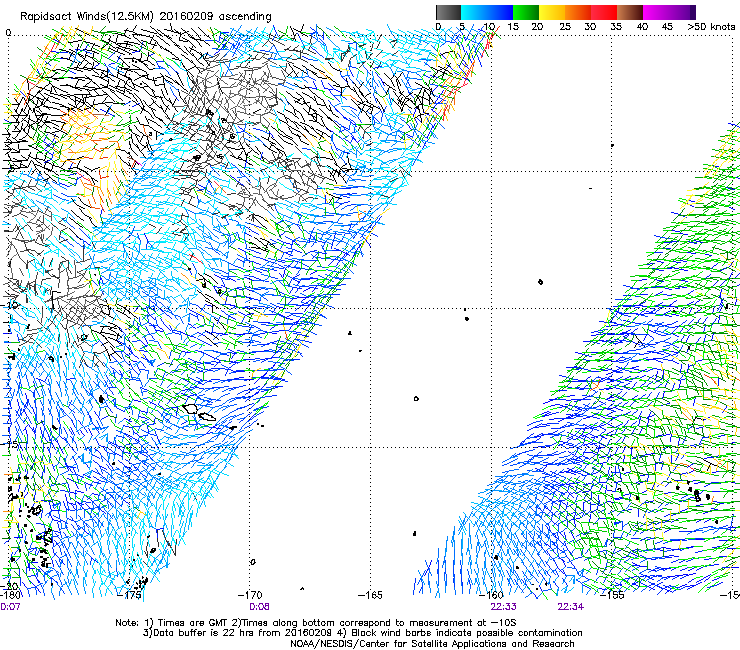
Task: Click the cyan 5-10 knots legend color
Action: (x=474, y=12)
